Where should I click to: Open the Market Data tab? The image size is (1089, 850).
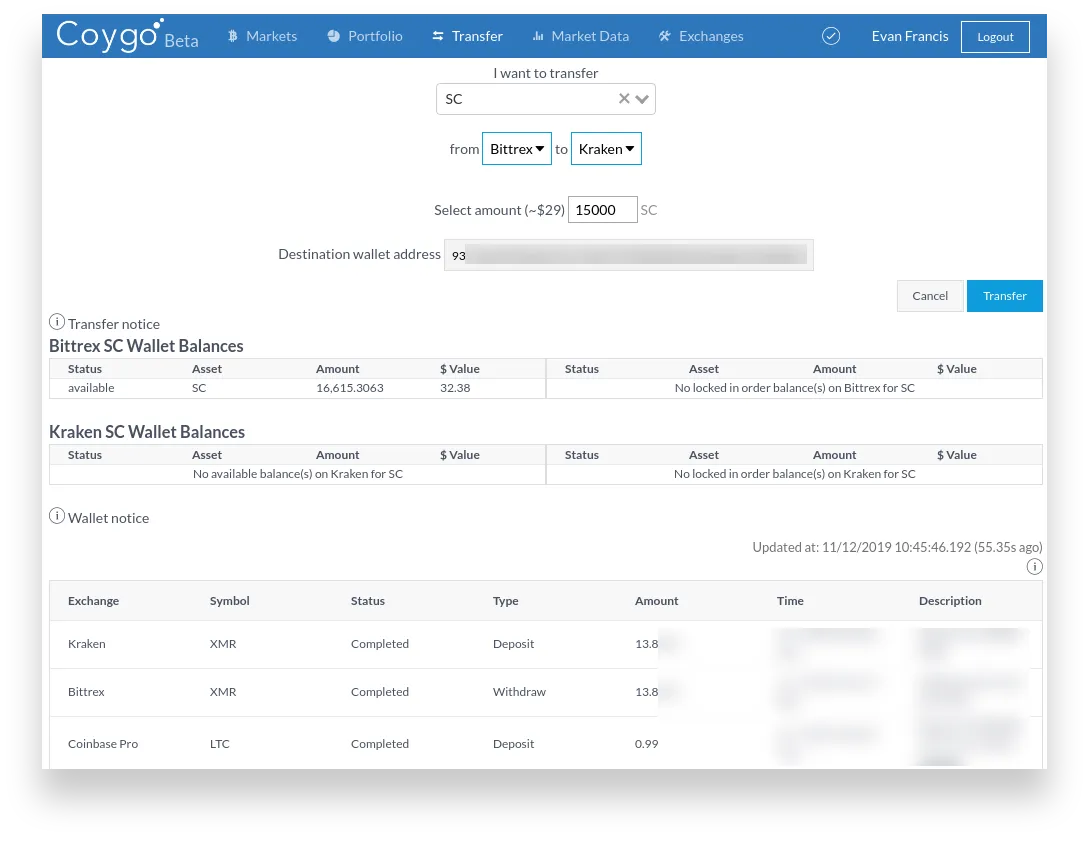click(581, 36)
